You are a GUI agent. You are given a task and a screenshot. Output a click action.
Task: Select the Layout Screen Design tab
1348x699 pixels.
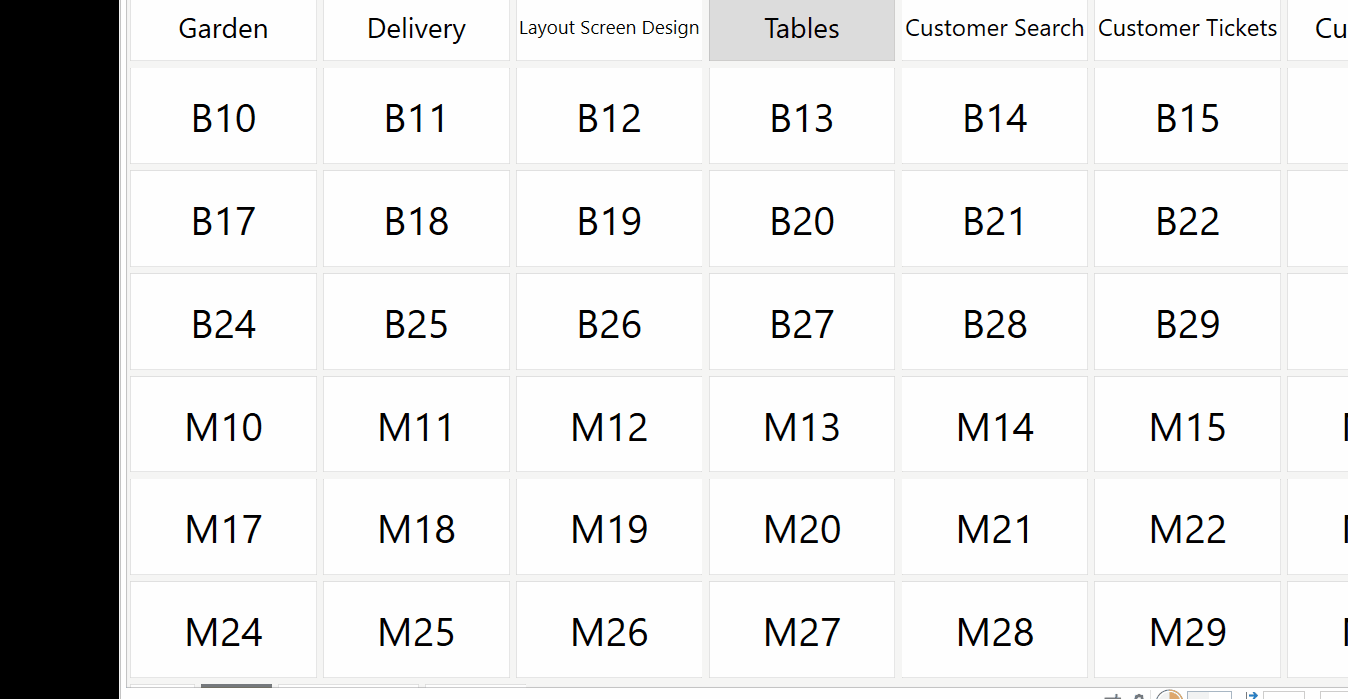(x=609, y=29)
